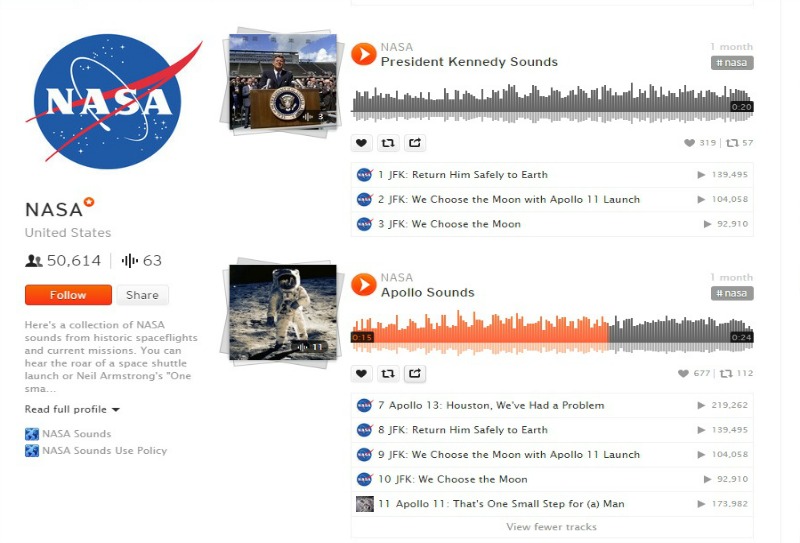Select track 2 JFK: We Choose the Moon with Apollo 11 Launch

coord(552,200)
